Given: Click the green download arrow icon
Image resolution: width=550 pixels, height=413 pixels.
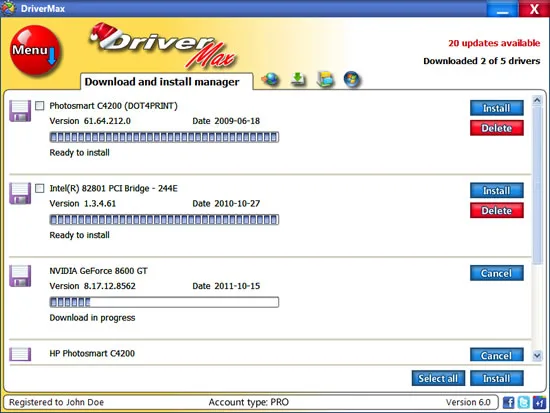Looking at the screenshot, I should click(x=298, y=79).
